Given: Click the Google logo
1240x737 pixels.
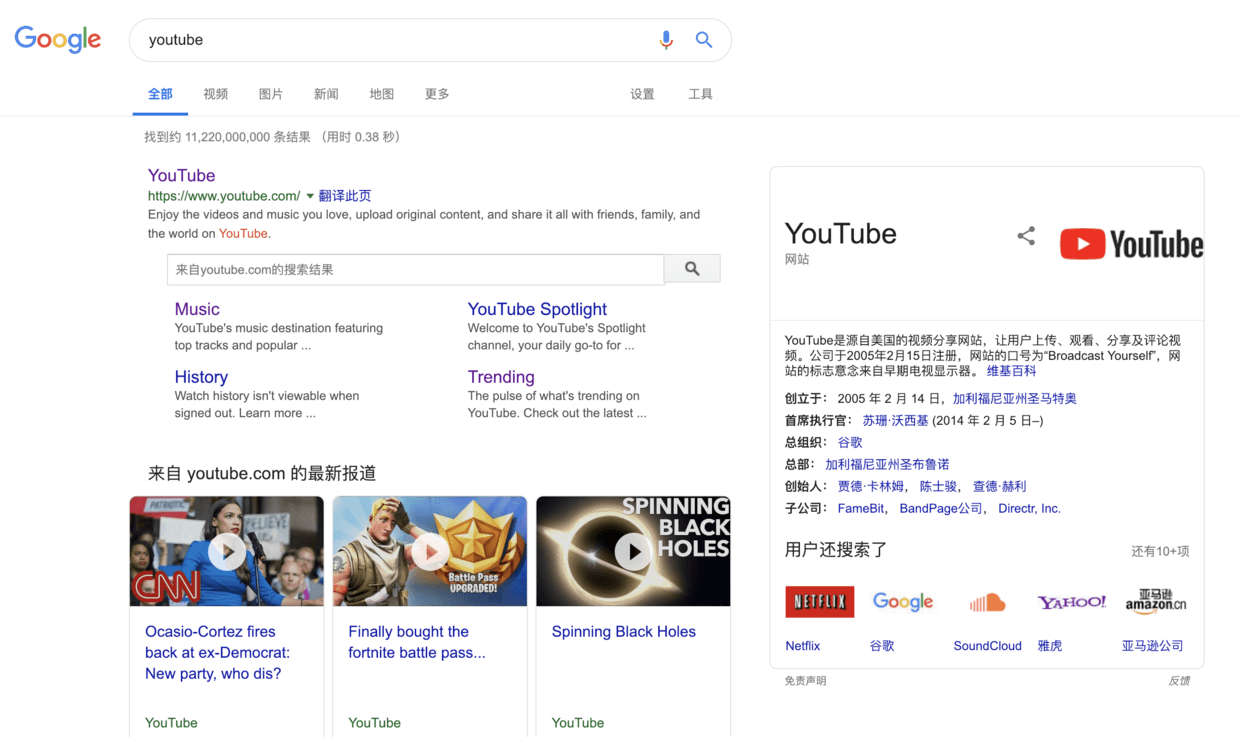Looking at the screenshot, I should 58,39.
